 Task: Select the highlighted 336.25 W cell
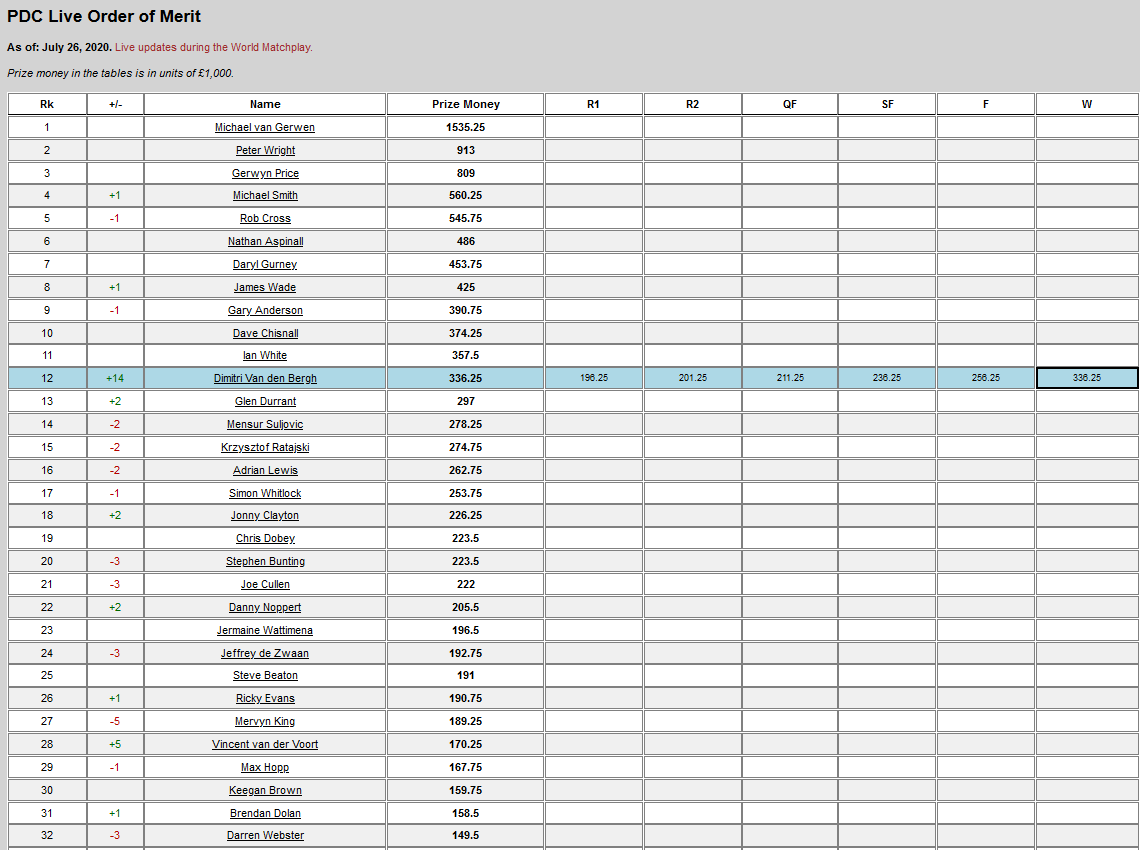pos(1087,378)
